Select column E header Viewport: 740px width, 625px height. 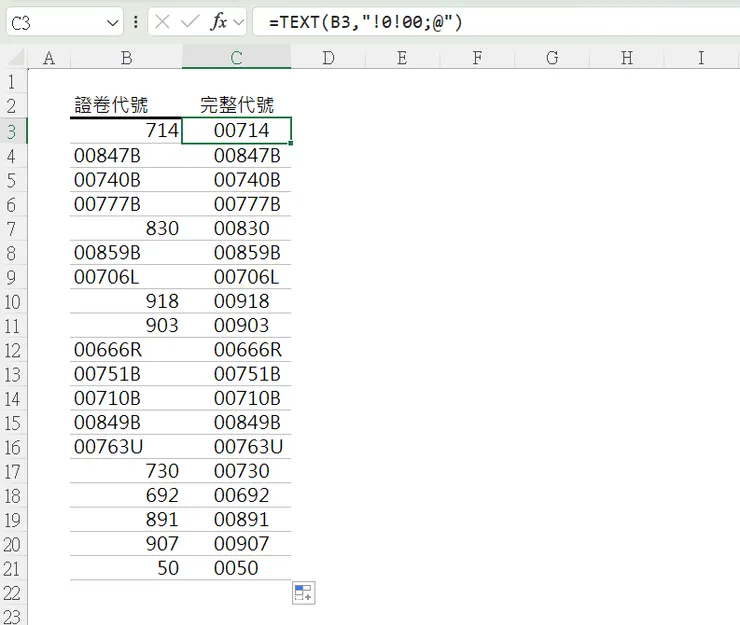click(402, 58)
